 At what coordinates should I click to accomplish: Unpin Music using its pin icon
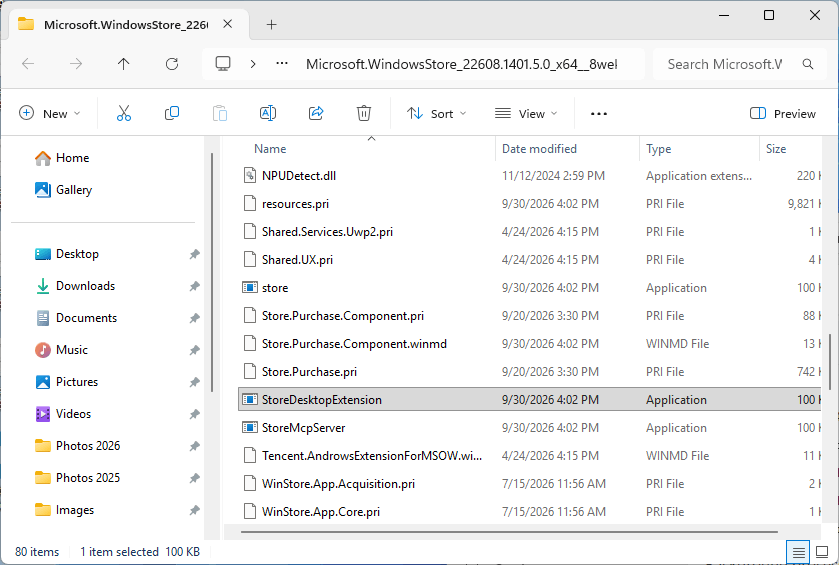click(194, 350)
